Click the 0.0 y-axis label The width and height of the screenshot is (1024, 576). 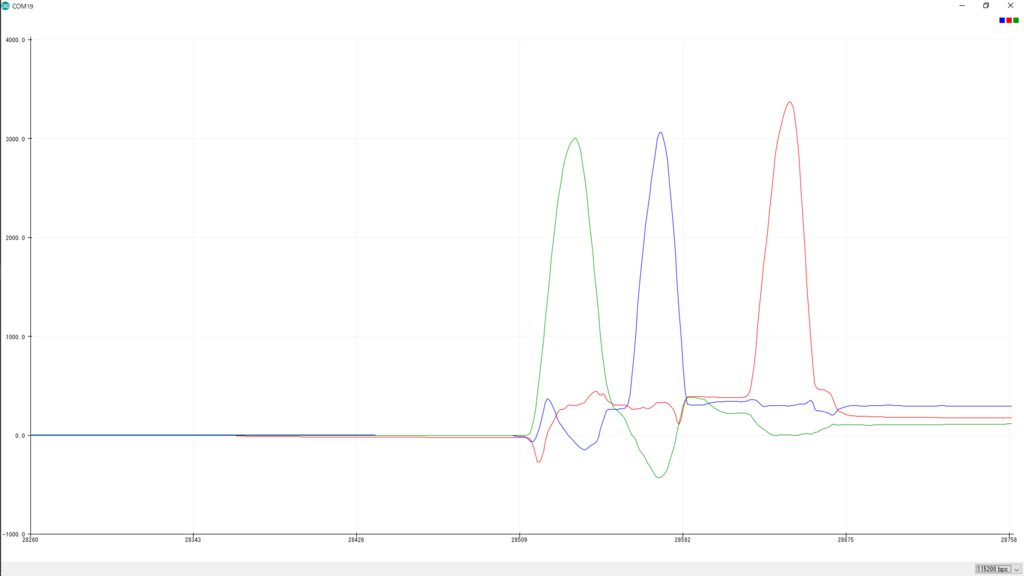tap(20, 436)
